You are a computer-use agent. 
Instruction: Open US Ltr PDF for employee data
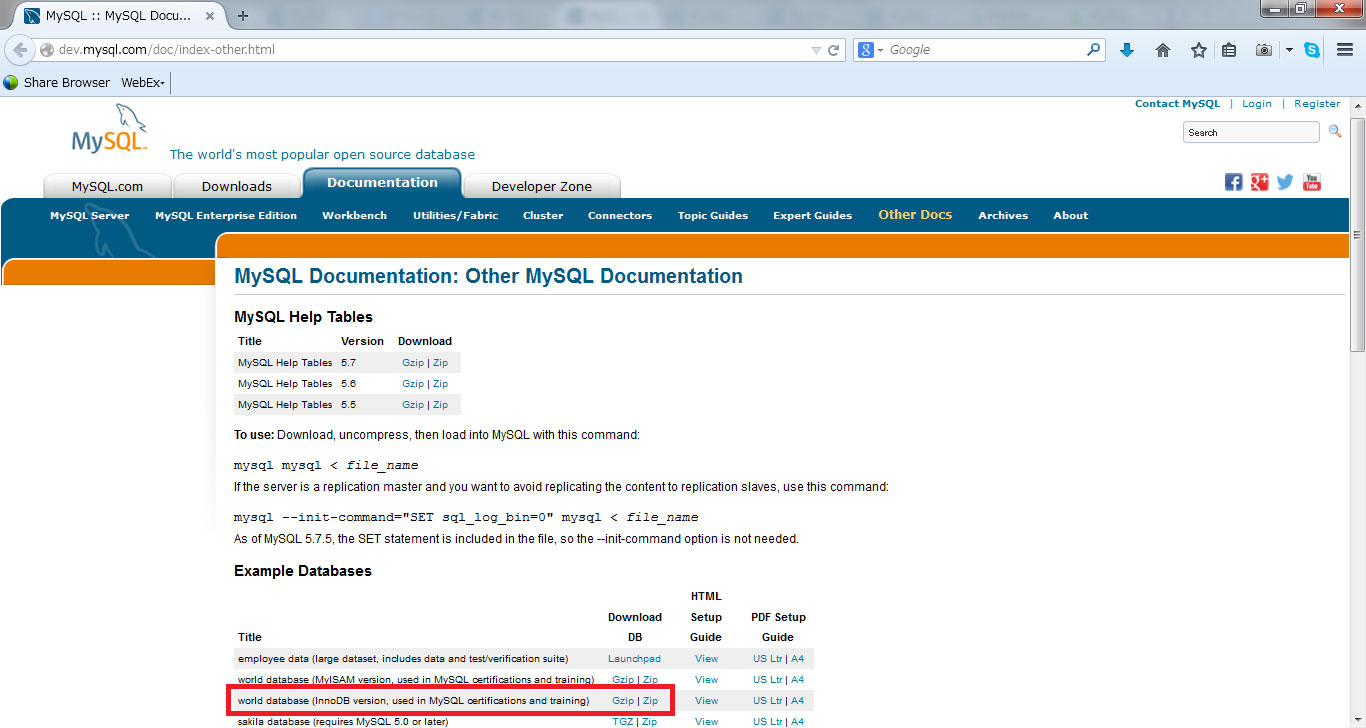[768, 659]
